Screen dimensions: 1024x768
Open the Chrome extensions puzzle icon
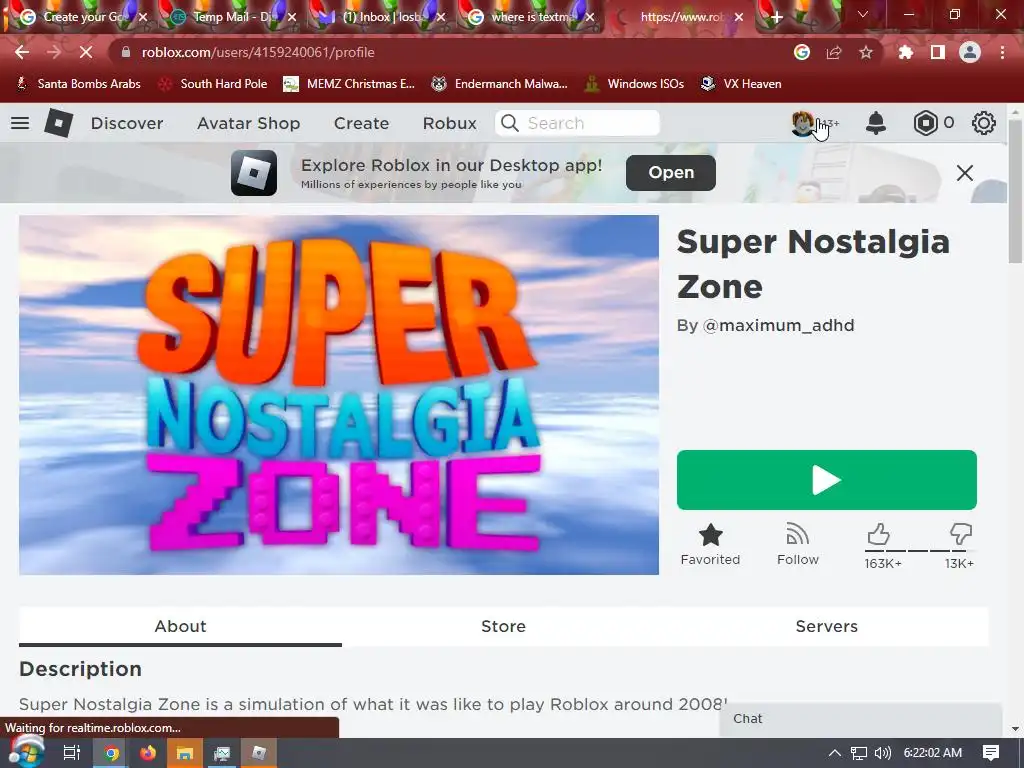pos(906,52)
